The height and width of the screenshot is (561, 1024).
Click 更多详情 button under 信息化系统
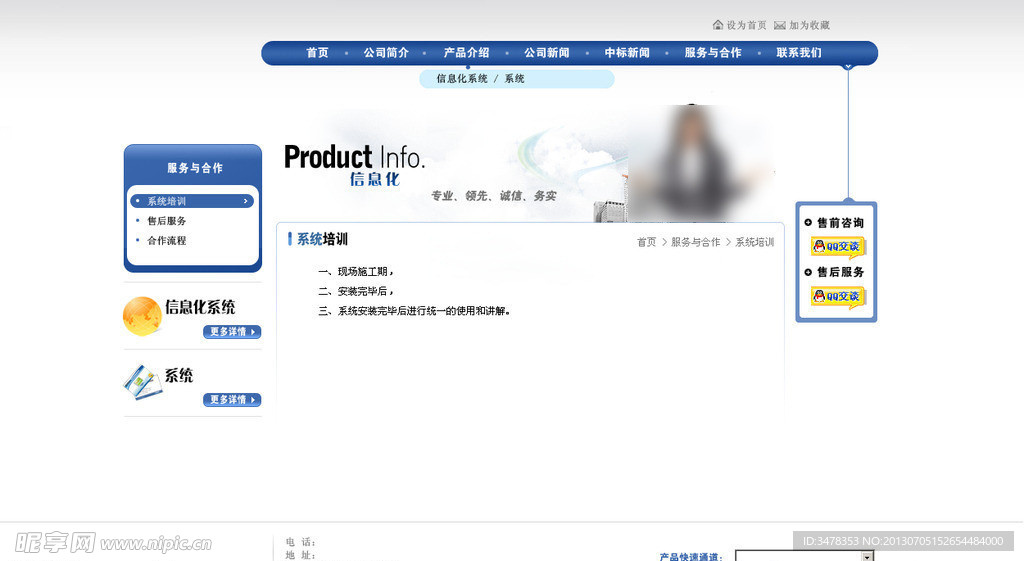click(x=232, y=332)
